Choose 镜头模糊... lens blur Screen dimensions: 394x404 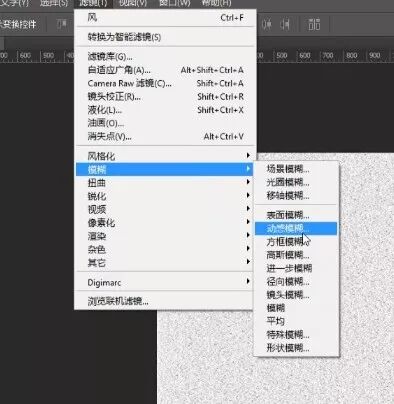[x=296, y=295]
